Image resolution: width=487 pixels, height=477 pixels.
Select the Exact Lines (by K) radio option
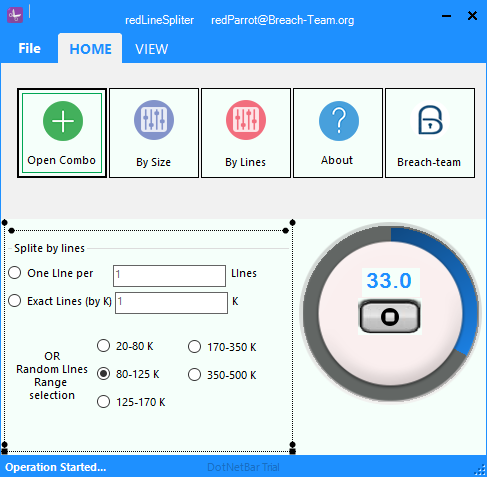(x=15, y=301)
